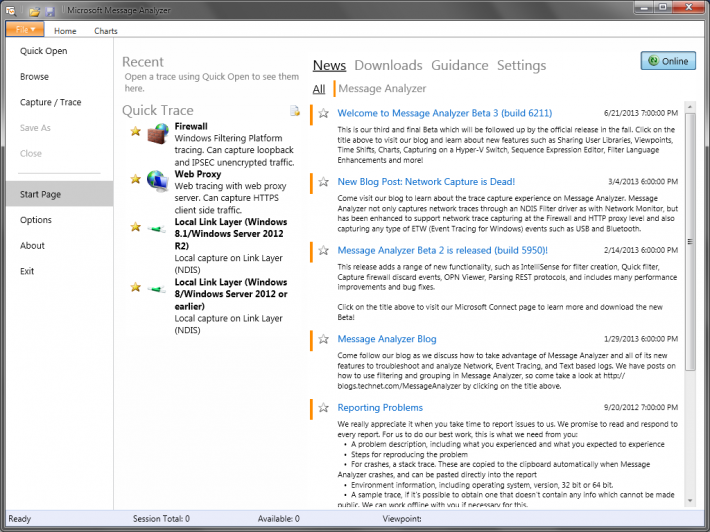710x532 pixels.
Task: Open Welcome to Message Analyzer Beta 3 link
Action: point(445,113)
